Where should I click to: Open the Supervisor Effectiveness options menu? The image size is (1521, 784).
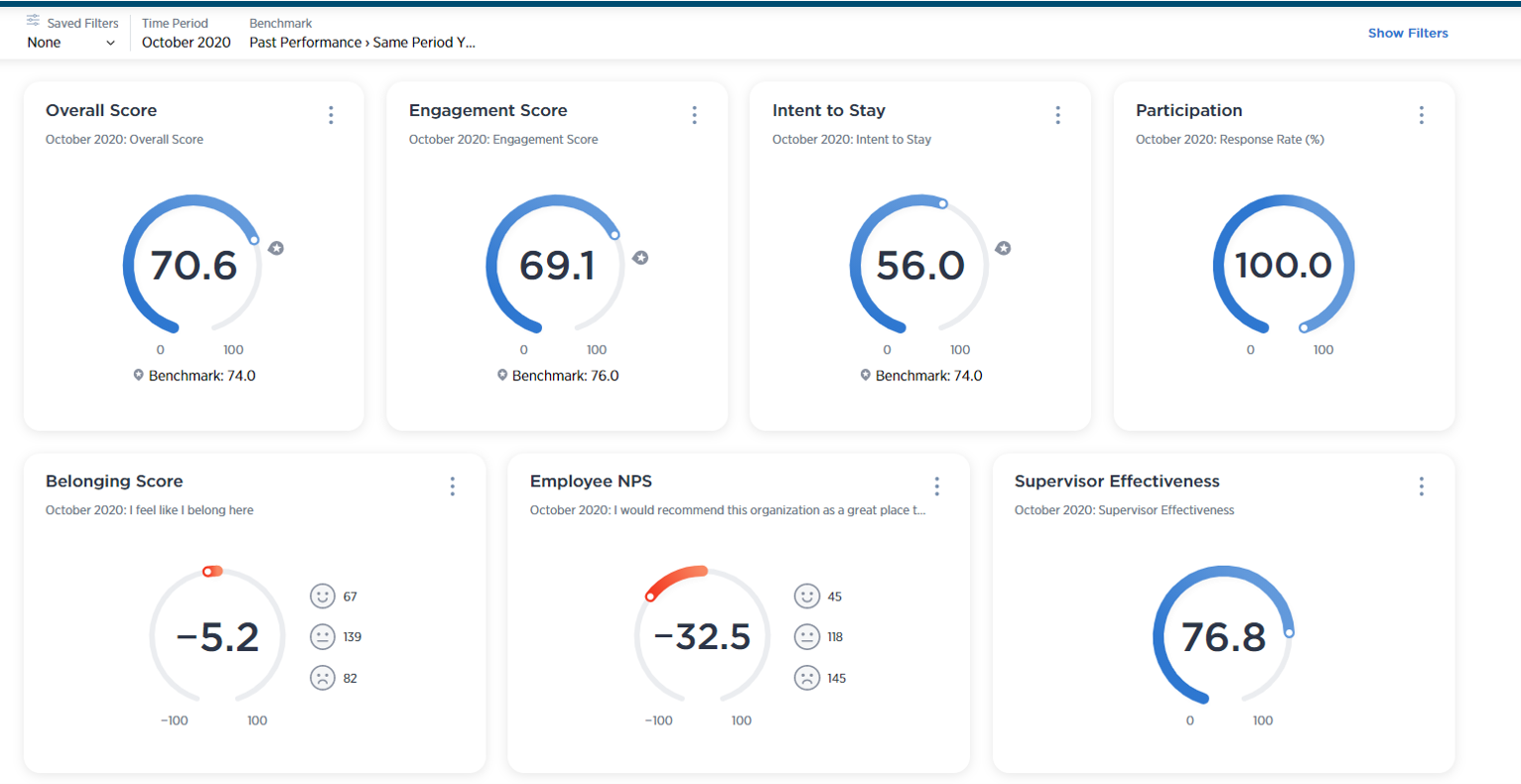point(1421,486)
